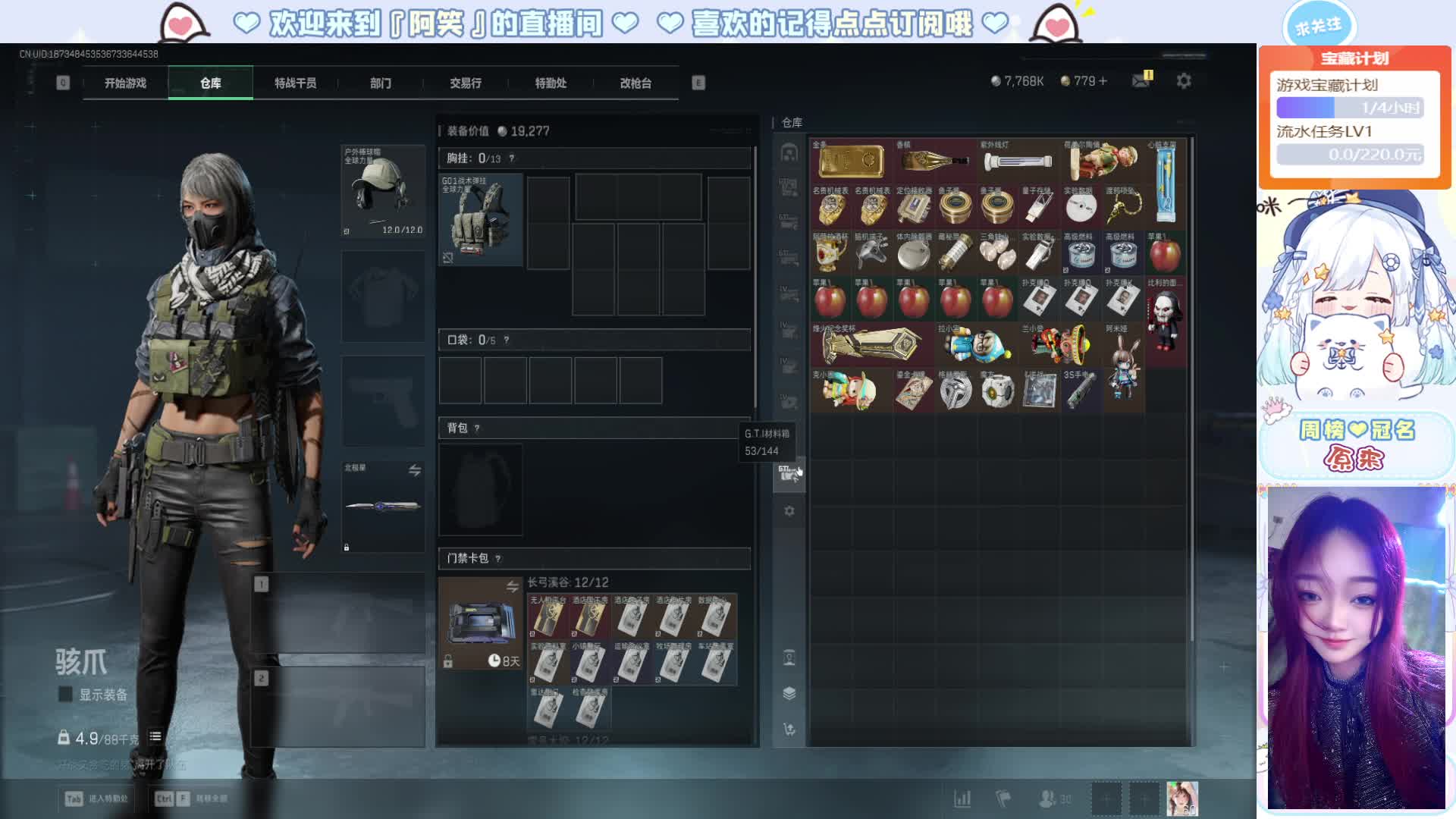Open the warehouse sidebar gear settings
Viewport: 1456px width, 819px height.
tap(789, 511)
